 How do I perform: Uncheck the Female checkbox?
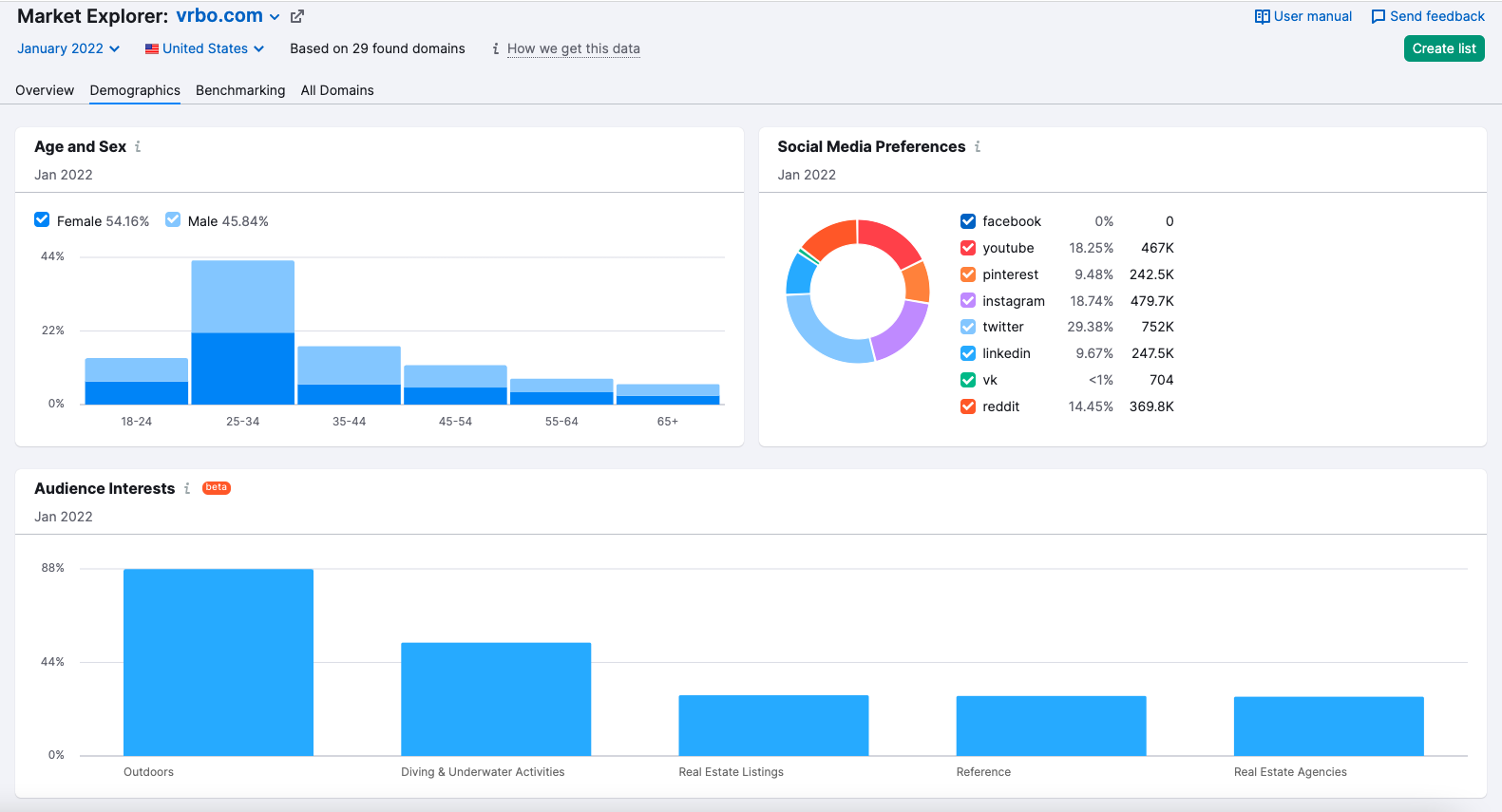point(42,220)
